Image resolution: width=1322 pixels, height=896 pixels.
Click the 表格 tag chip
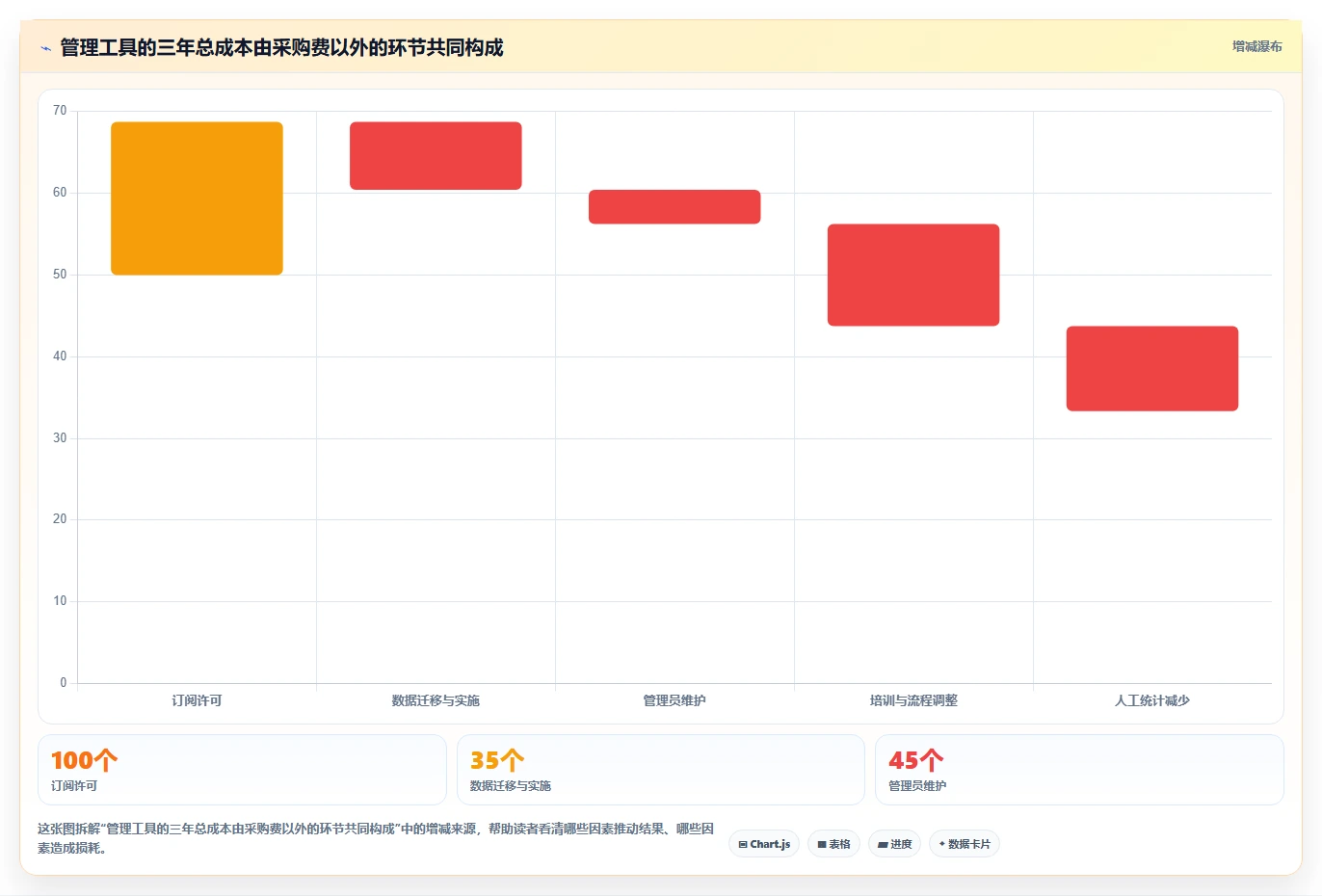click(x=833, y=844)
